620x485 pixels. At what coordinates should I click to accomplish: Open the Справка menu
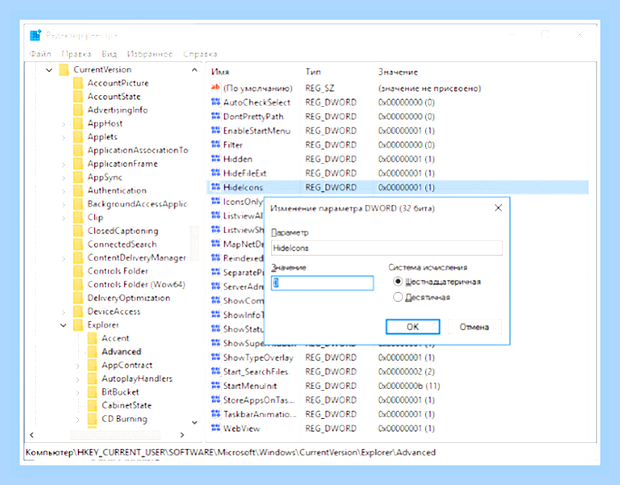click(200, 54)
